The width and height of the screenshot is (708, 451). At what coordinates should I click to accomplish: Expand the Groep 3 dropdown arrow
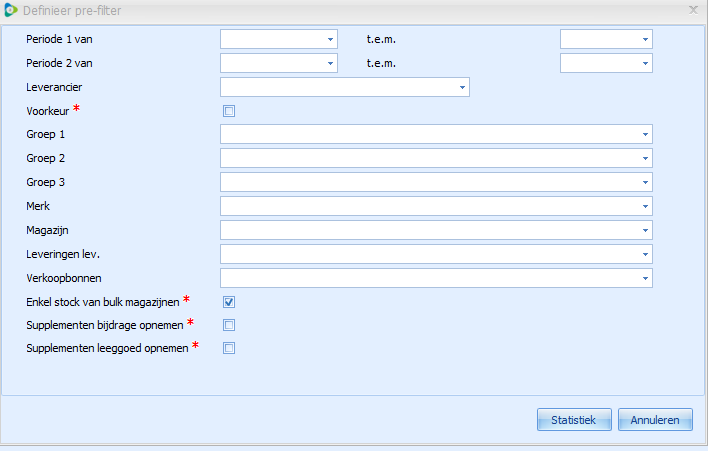[x=645, y=182]
